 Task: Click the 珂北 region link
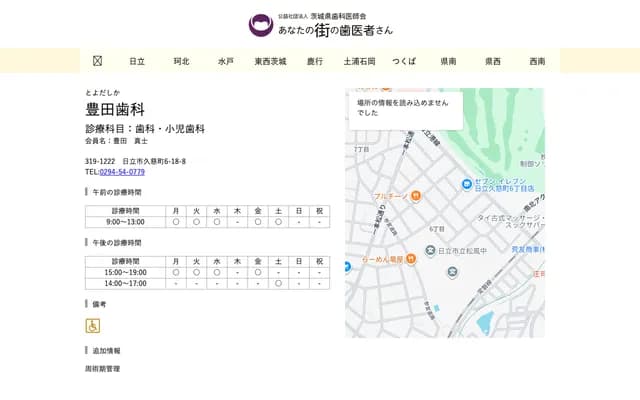(181, 61)
